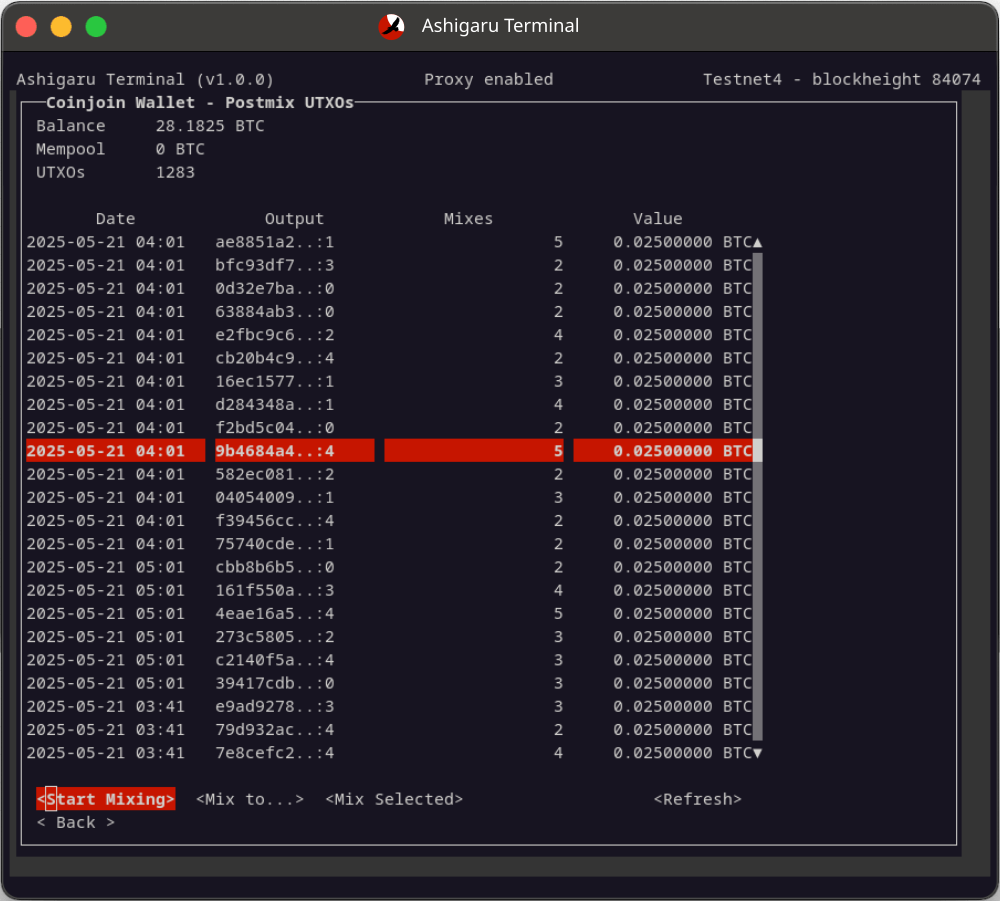Click the Mempool value 0 BTC

(180, 149)
